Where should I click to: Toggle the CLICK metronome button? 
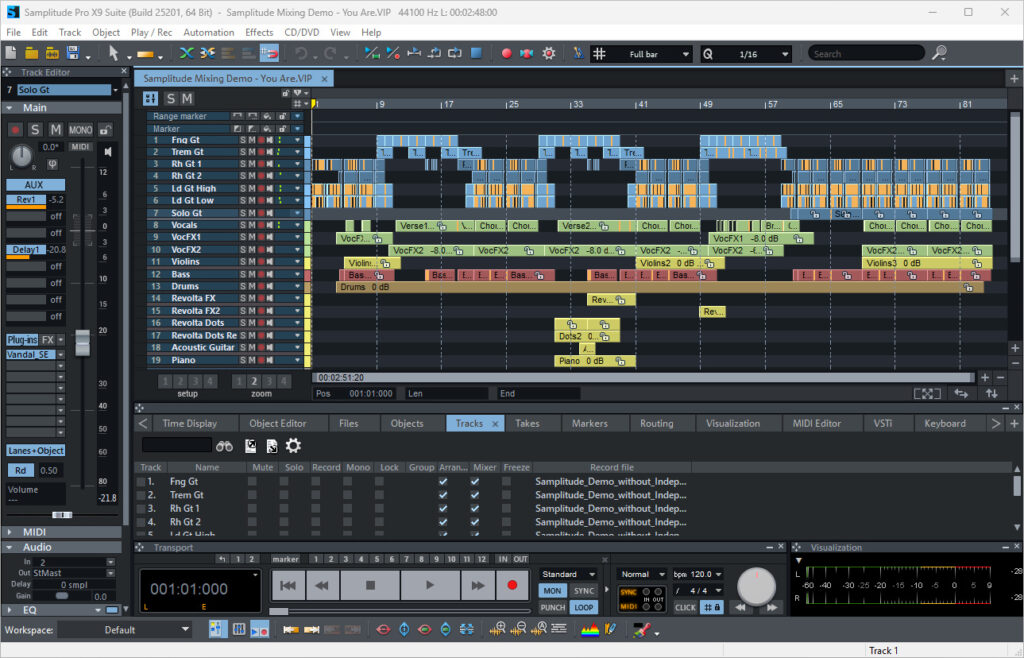(x=685, y=607)
